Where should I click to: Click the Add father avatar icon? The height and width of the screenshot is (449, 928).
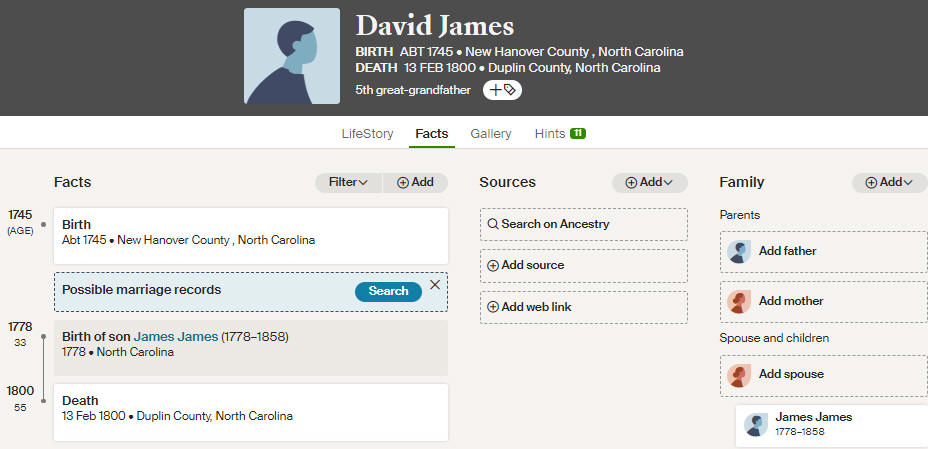(739, 251)
